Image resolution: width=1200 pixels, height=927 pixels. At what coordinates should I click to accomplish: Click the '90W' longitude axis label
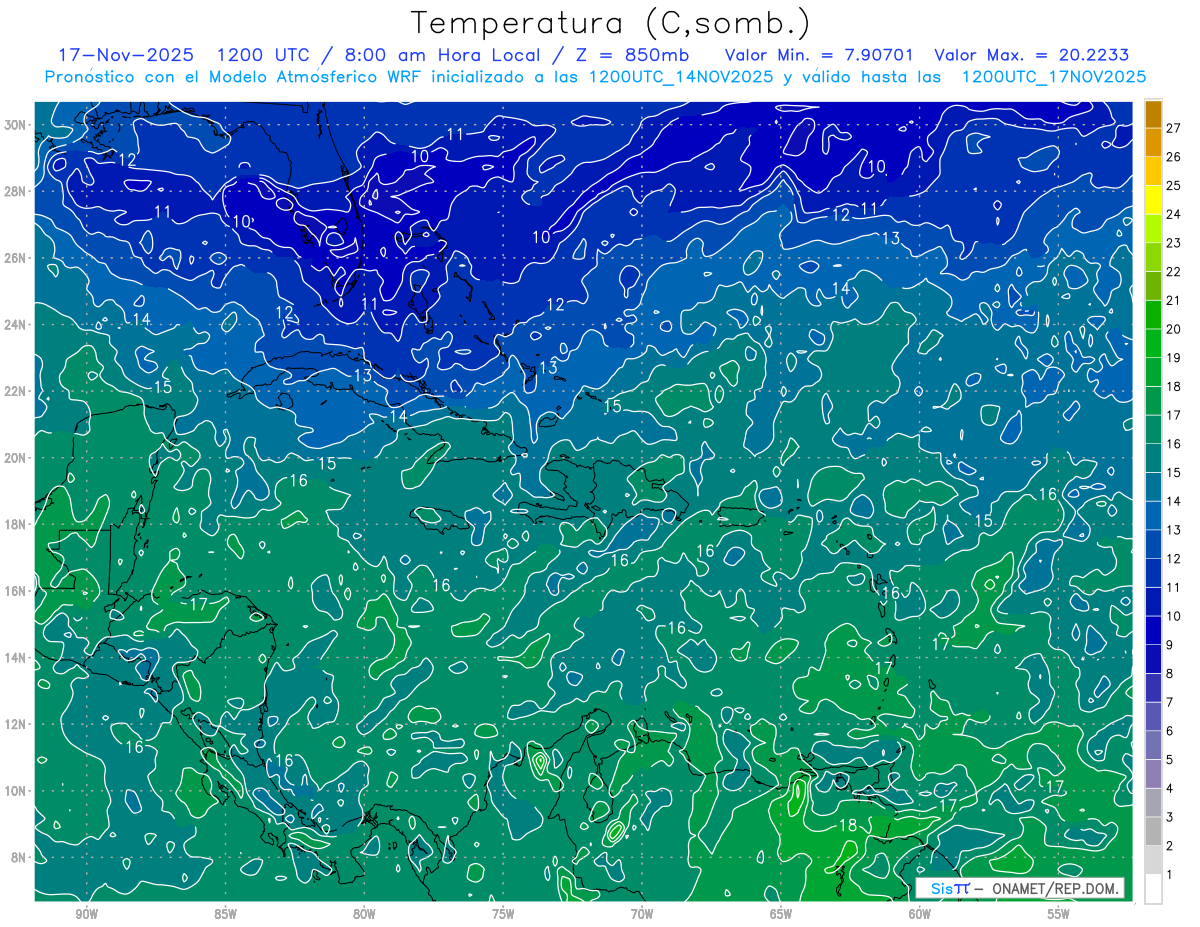coord(86,915)
